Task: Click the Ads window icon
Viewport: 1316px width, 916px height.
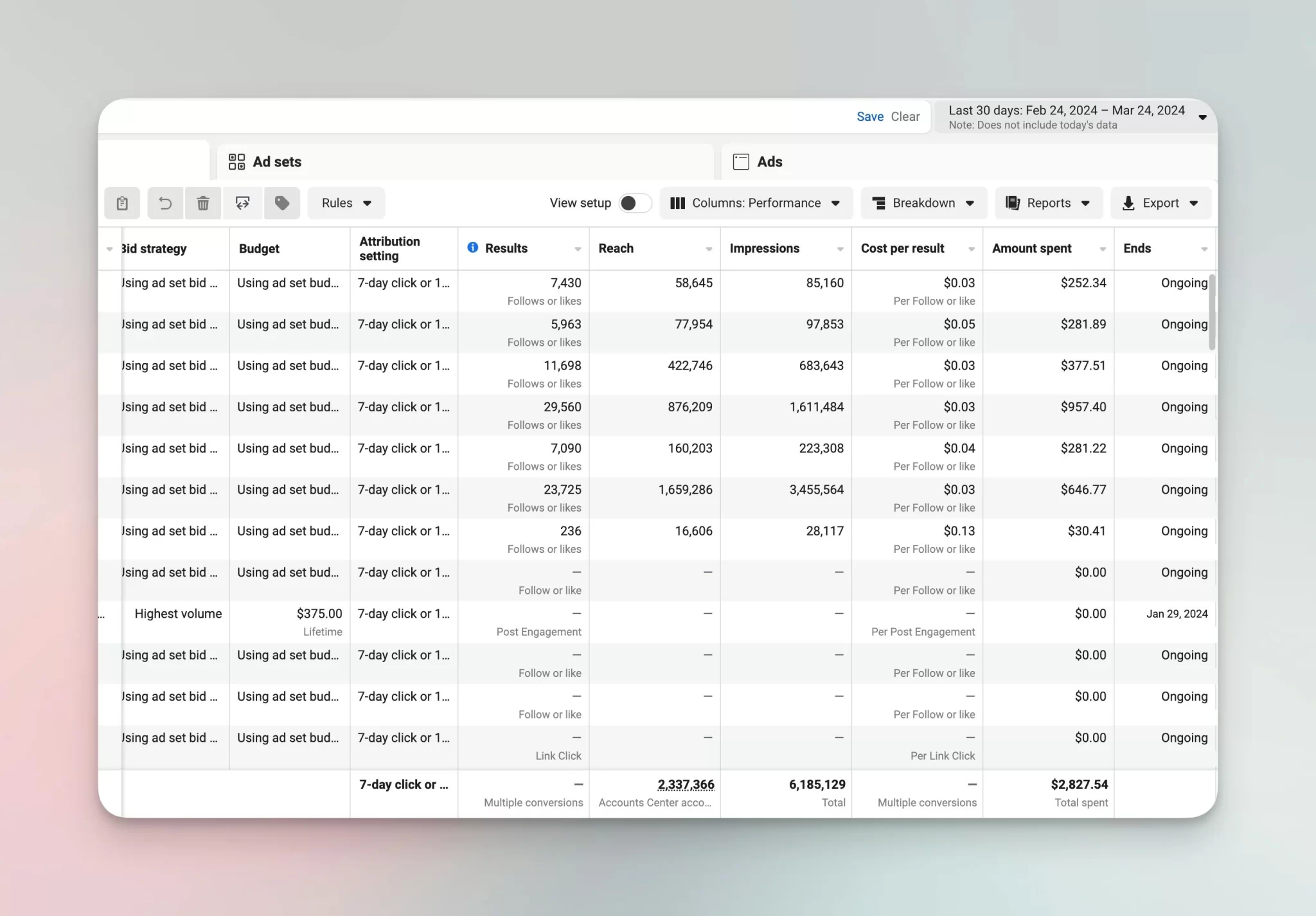Action: 741,161
